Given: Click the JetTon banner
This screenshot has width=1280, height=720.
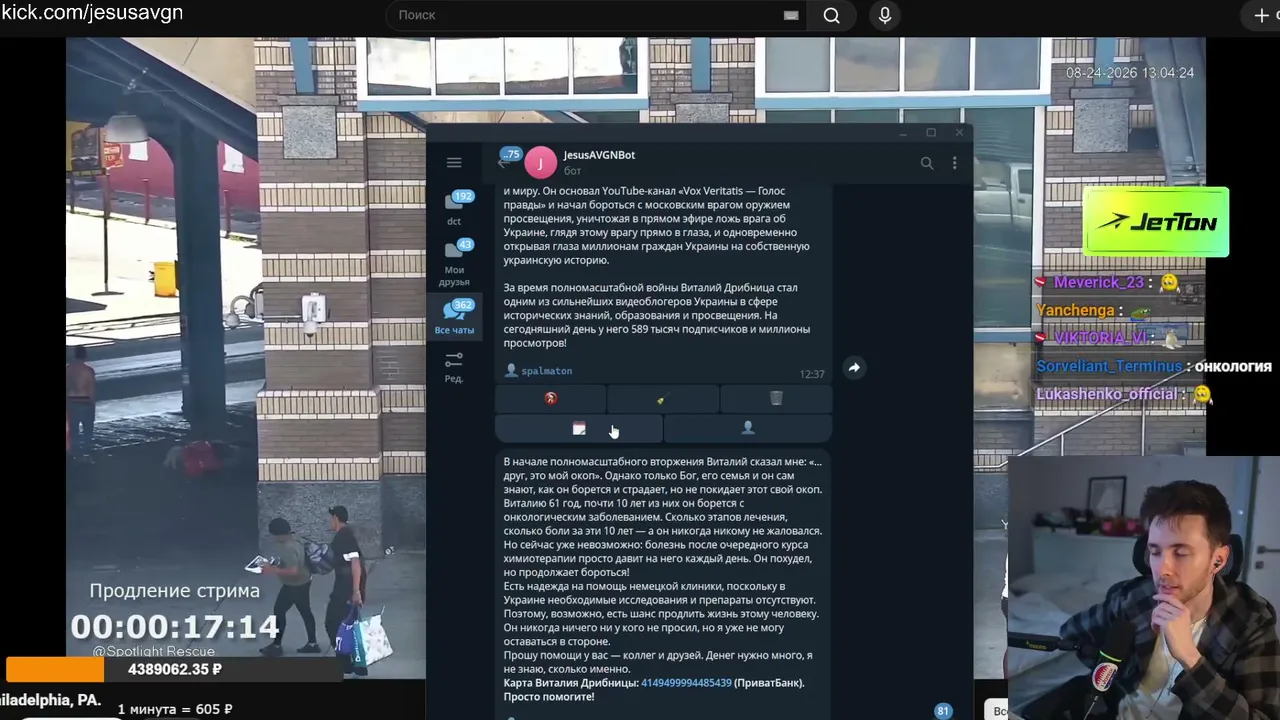Looking at the screenshot, I should (x=1156, y=222).
